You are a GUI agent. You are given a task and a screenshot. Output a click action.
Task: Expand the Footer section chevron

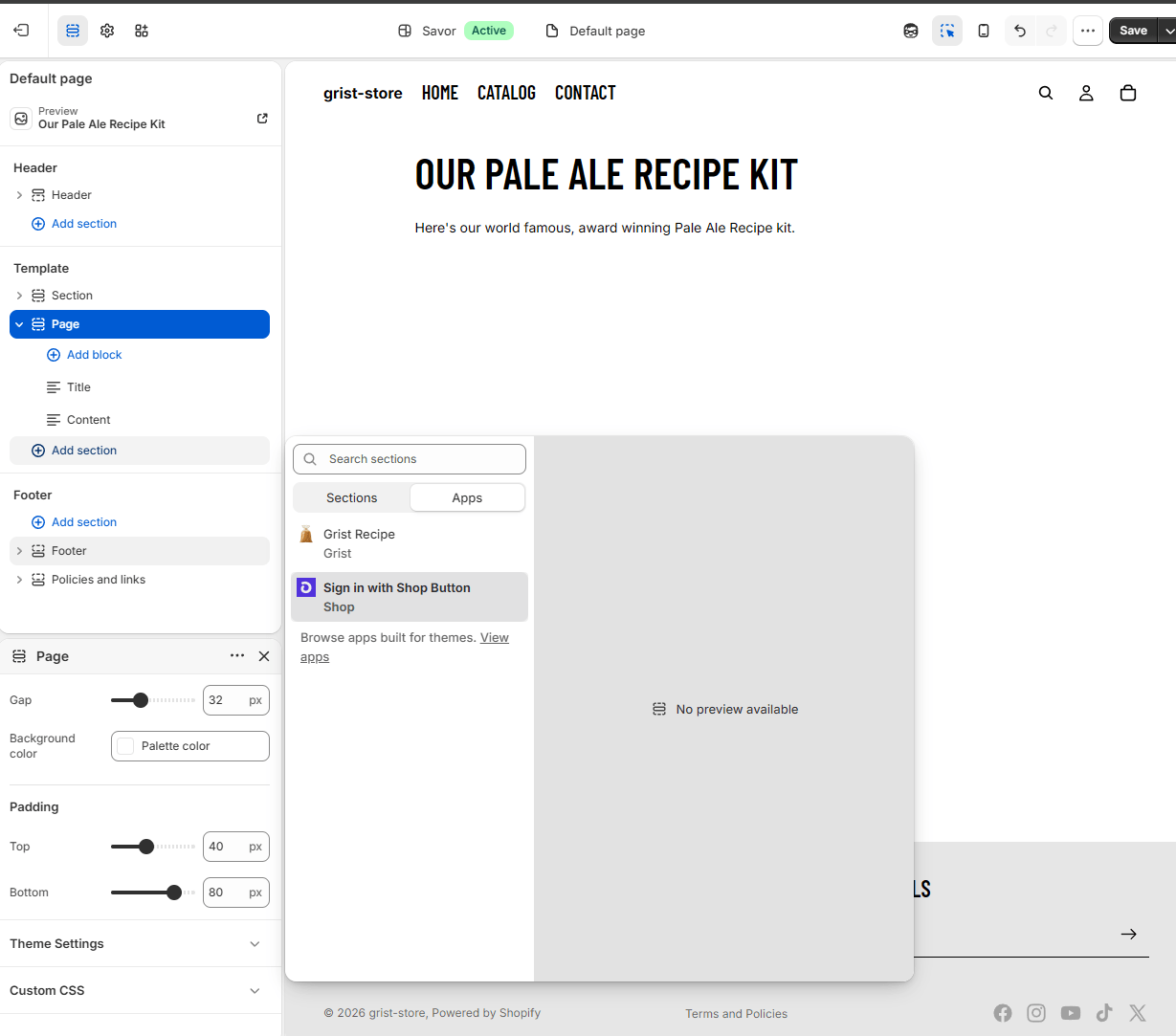pyautogui.click(x=19, y=551)
